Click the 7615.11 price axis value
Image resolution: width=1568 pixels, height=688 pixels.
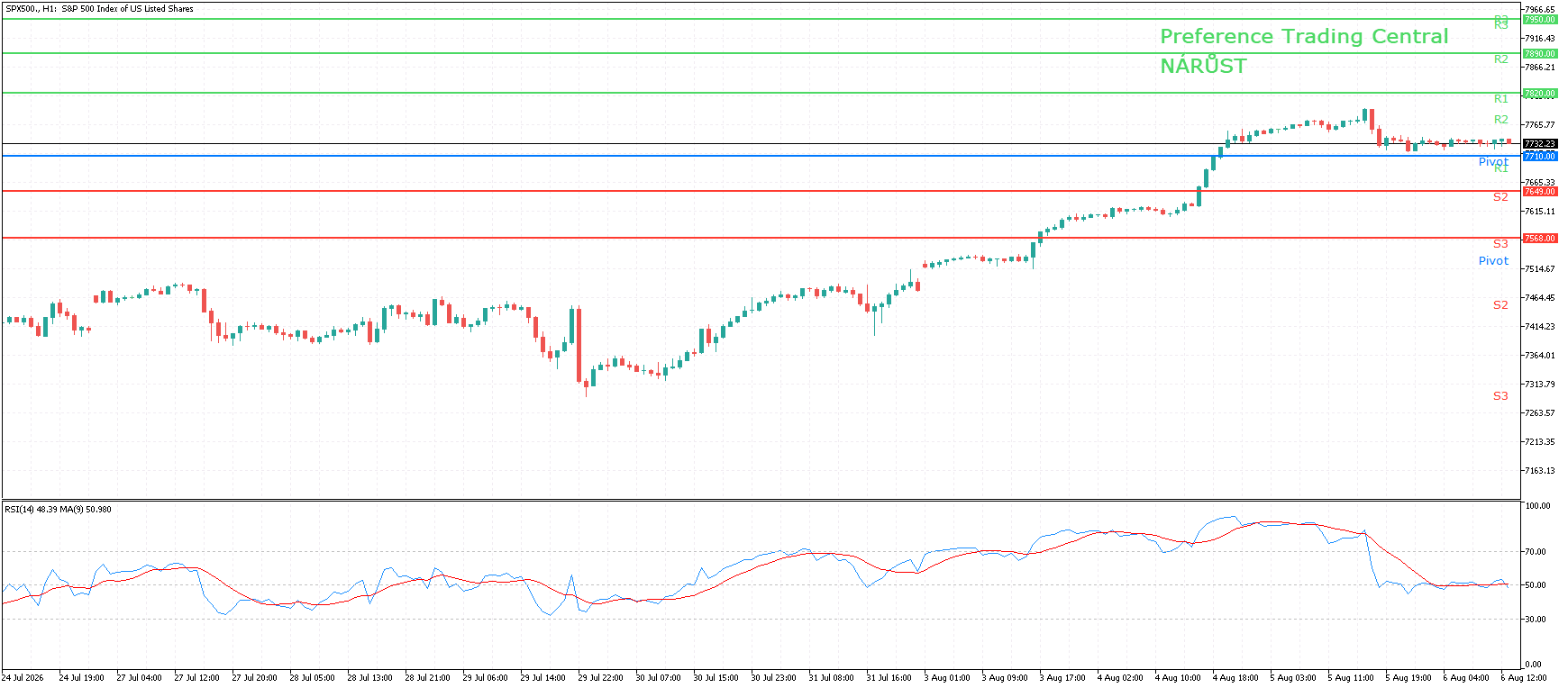[x=1539, y=212]
